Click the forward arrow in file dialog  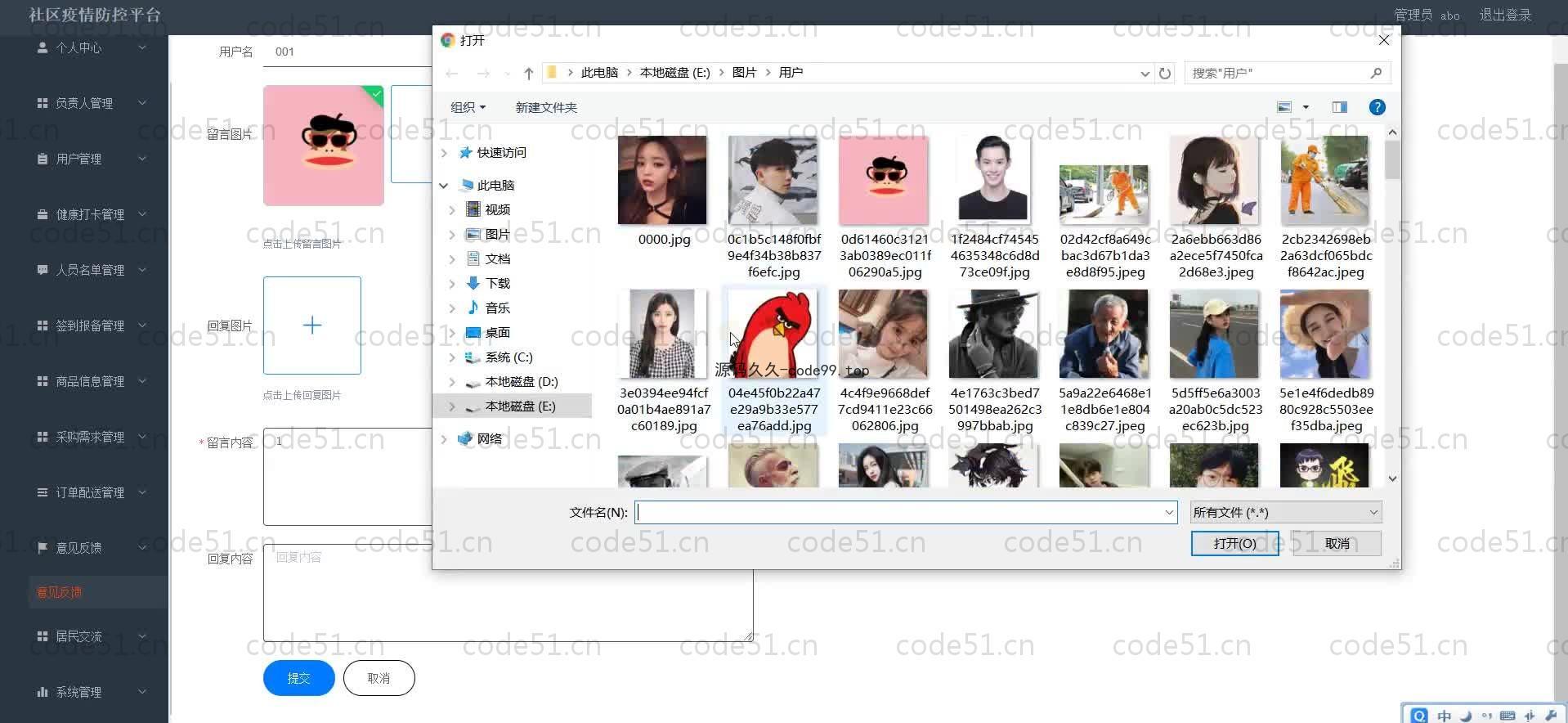[483, 74]
